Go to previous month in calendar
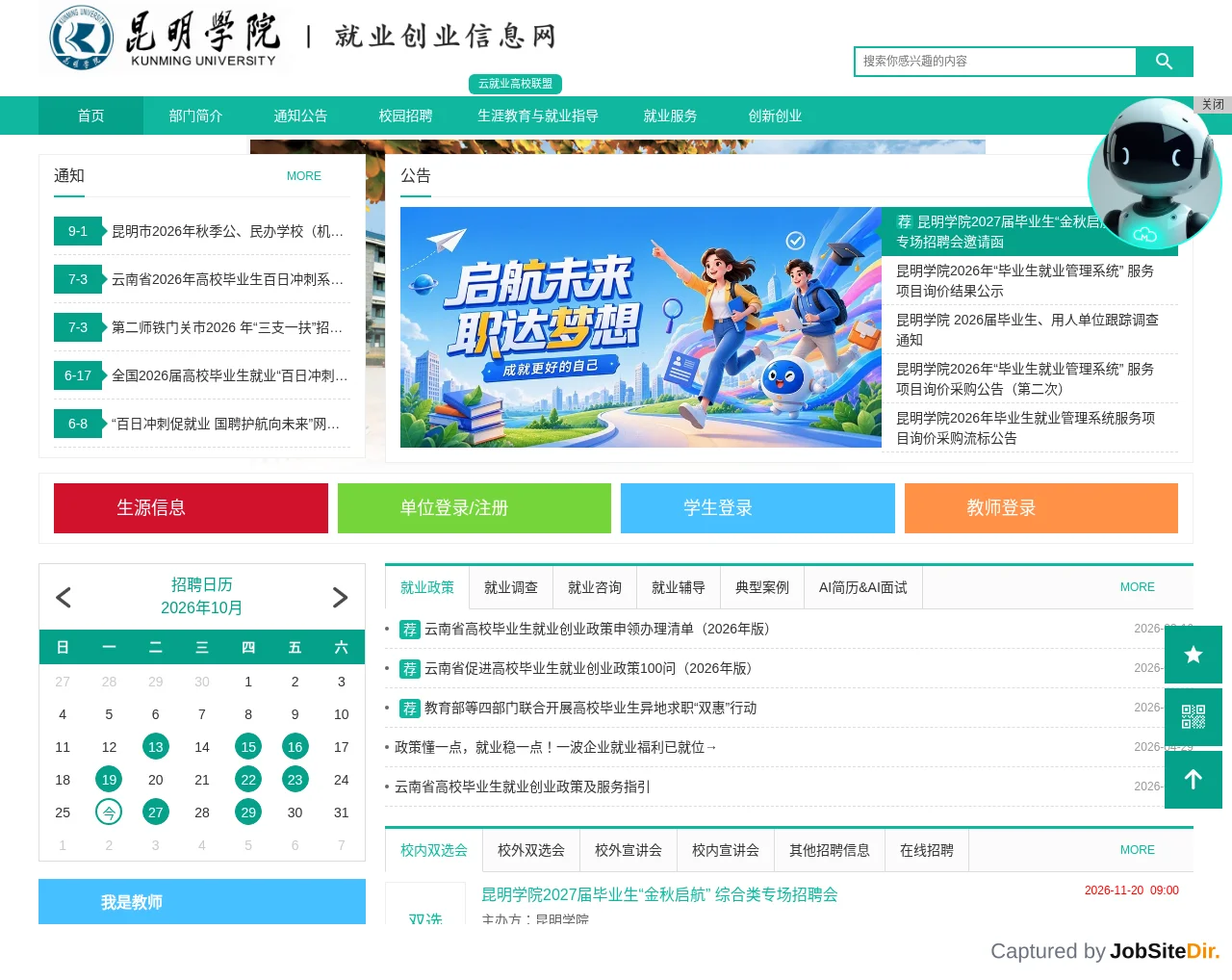Screen dimensions: 1232x980 [x=64, y=598]
